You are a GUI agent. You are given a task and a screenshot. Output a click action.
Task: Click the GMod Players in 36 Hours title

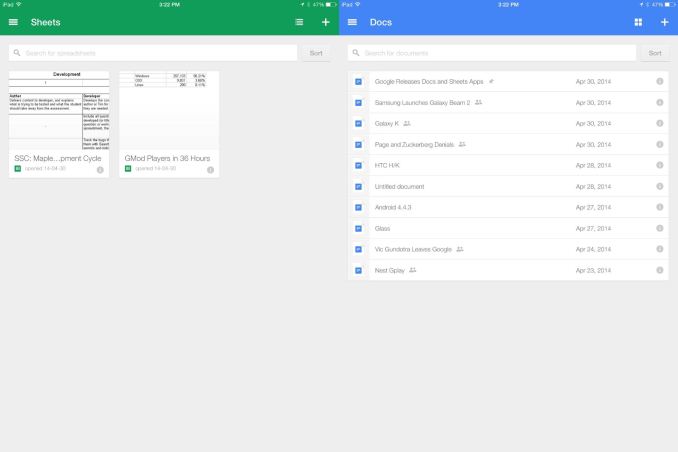tap(167, 158)
